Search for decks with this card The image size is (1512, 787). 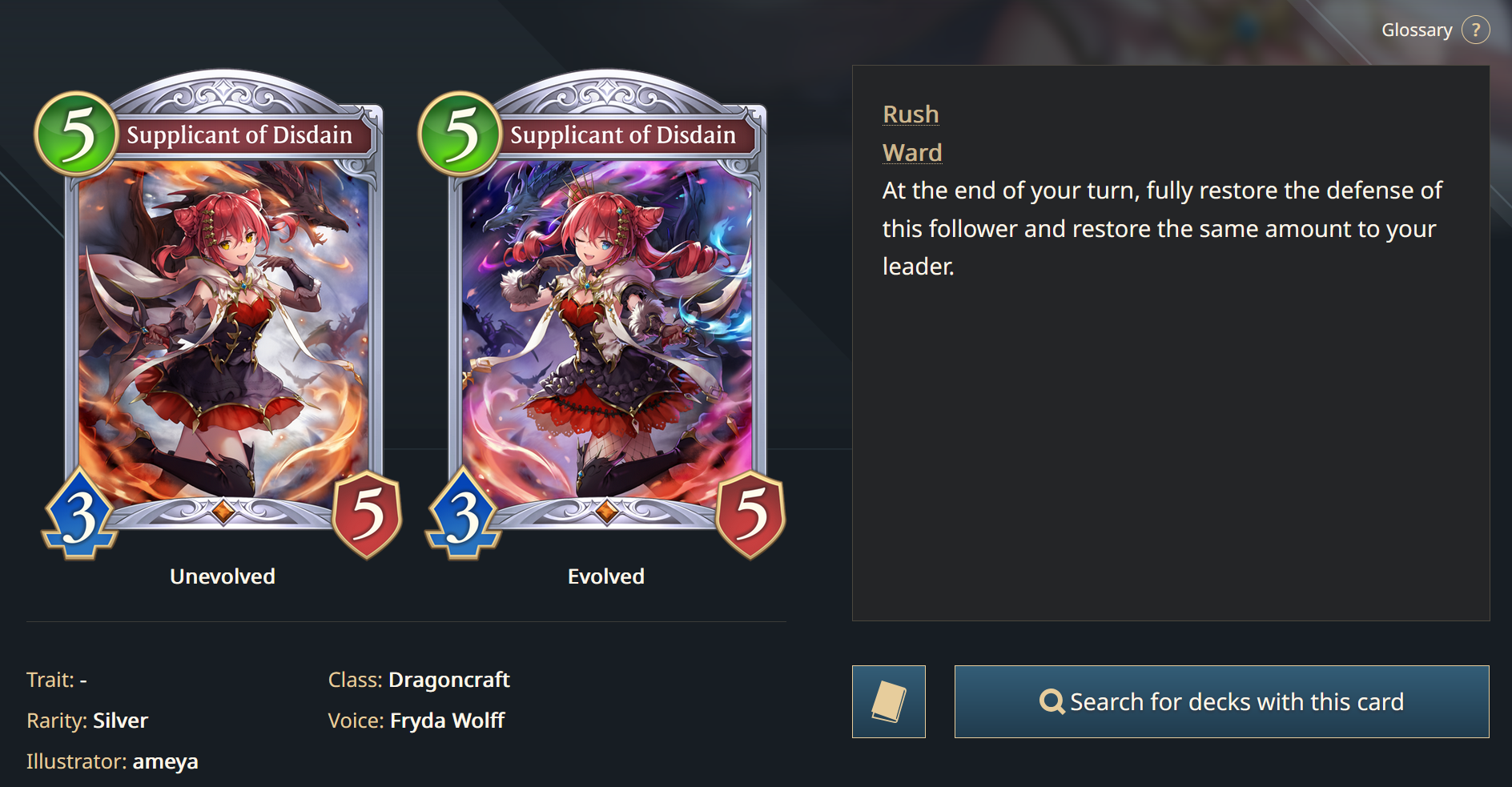(x=1221, y=701)
